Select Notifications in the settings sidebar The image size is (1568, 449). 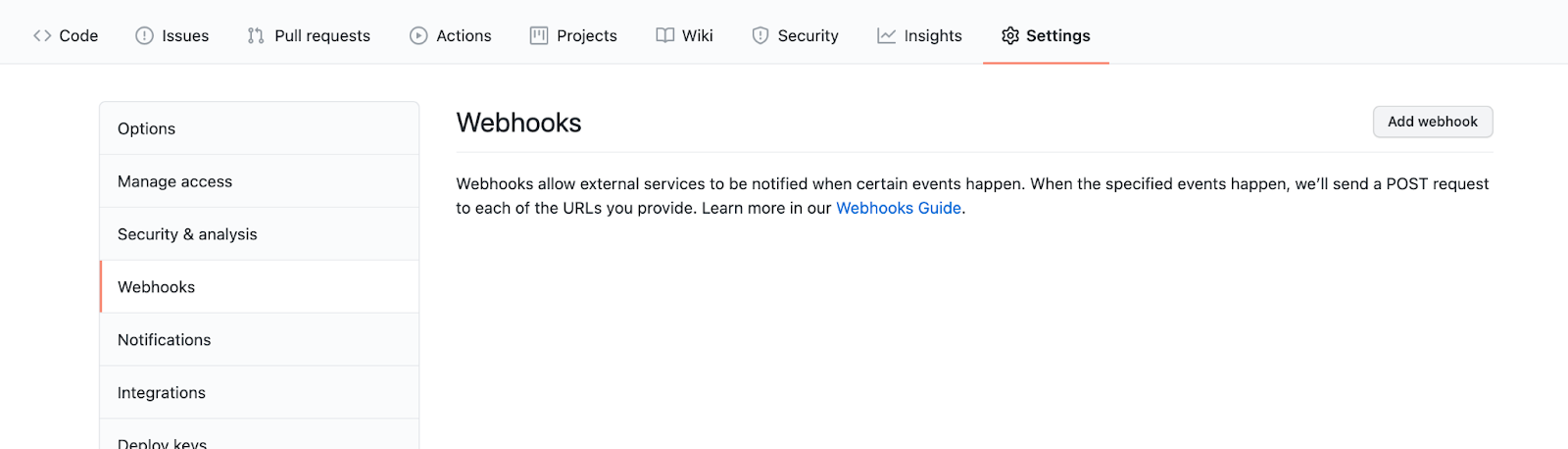click(165, 340)
